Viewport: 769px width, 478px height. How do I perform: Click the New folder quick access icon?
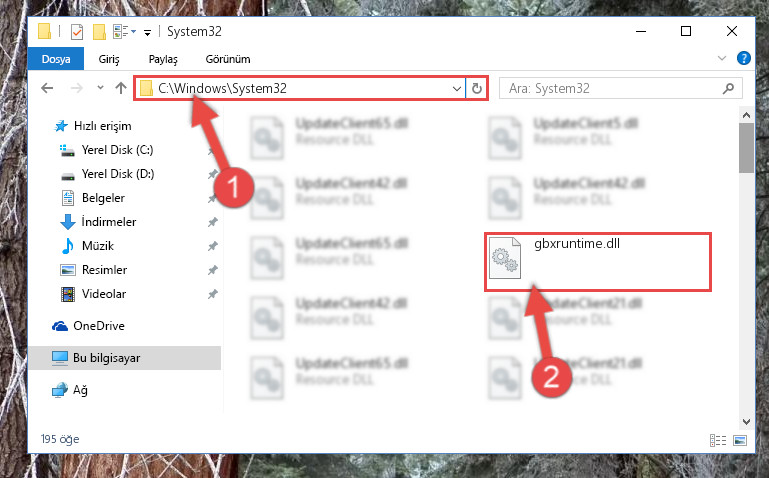pyautogui.click(x=99, y=32)
